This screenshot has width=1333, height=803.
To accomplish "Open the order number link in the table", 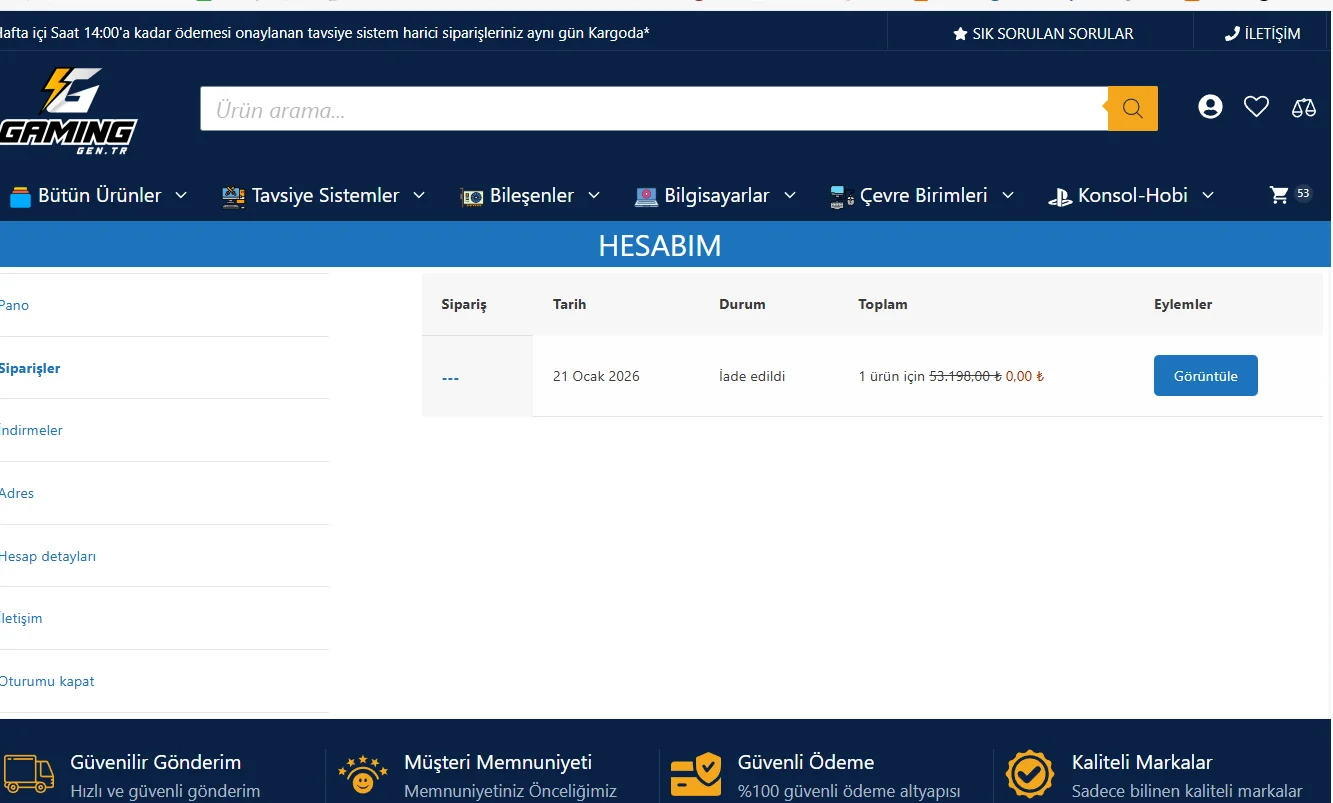I will pos(450,377).
